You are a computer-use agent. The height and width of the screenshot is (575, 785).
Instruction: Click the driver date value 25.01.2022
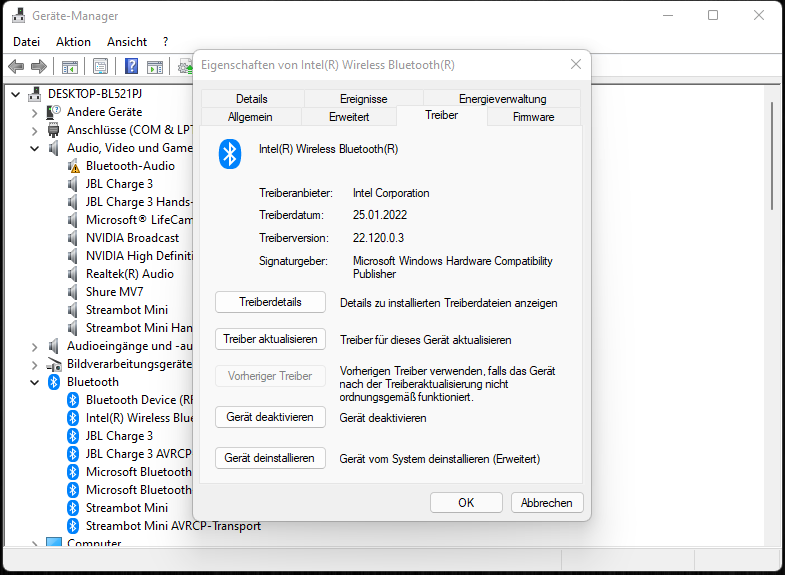tap(380, 215)
